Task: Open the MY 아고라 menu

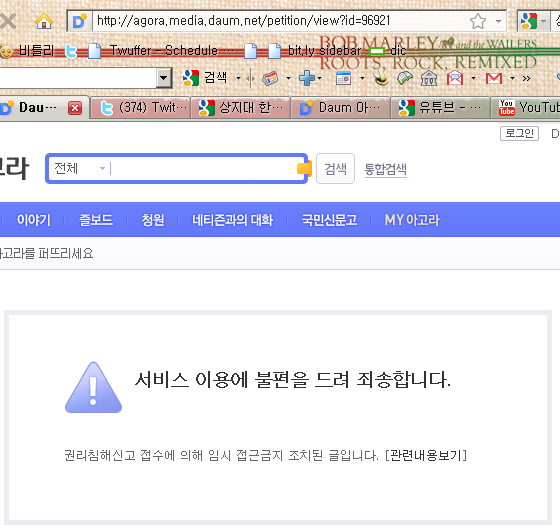Action: pos(412,220)
